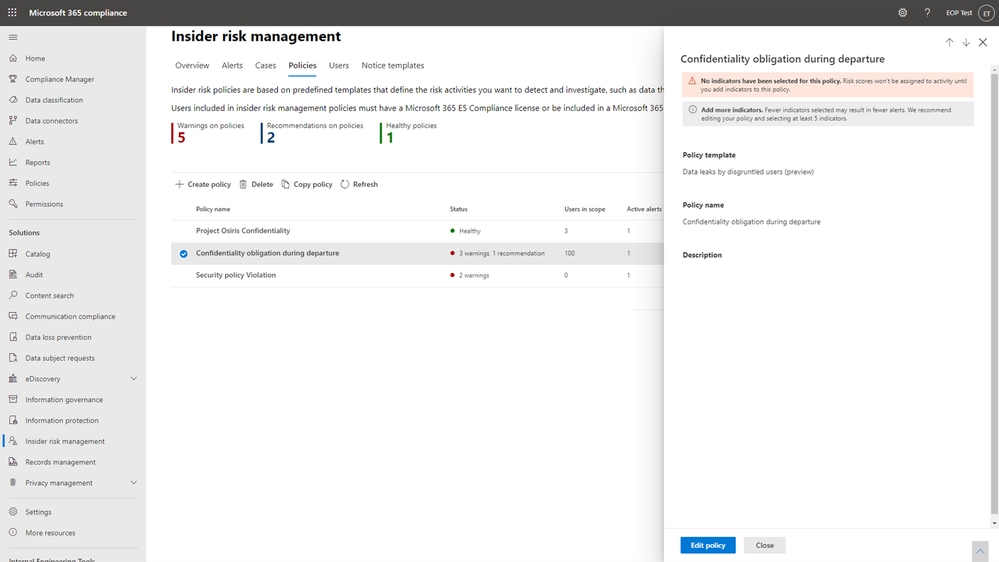Image resolution: width=999 pixels, height=562 pixels.
Task: Click the Data loss prevention icon
Action: click(x=13, y=337)
